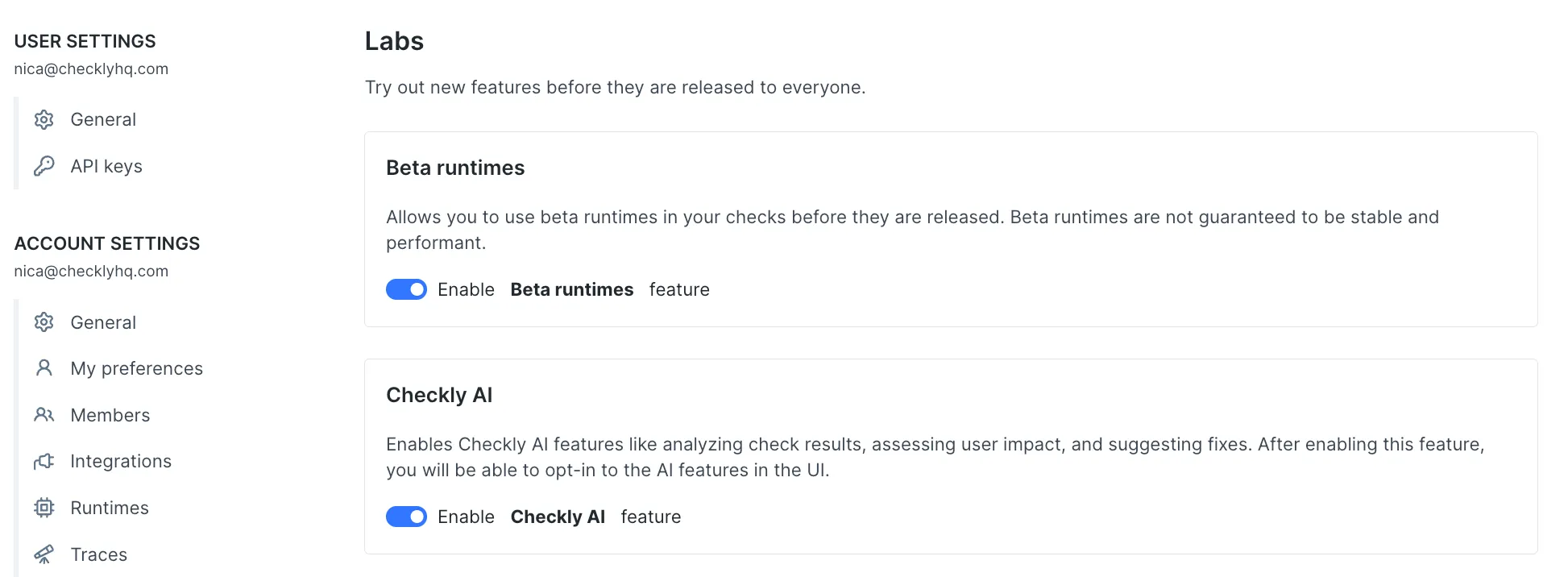Click the Integrations plug icon
The image size is (1568, 577).
44,461
